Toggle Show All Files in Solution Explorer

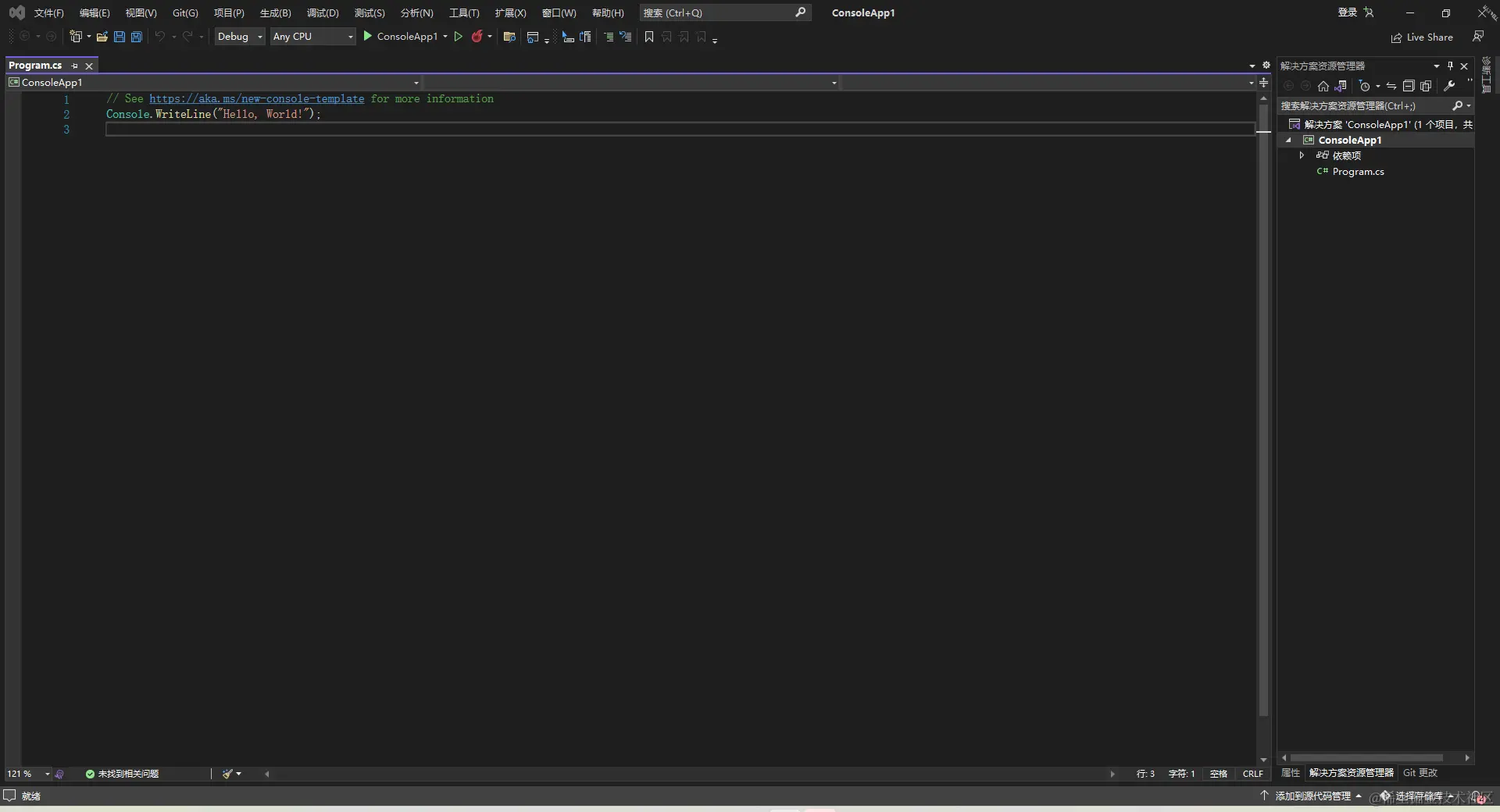tap(1426, 86)
